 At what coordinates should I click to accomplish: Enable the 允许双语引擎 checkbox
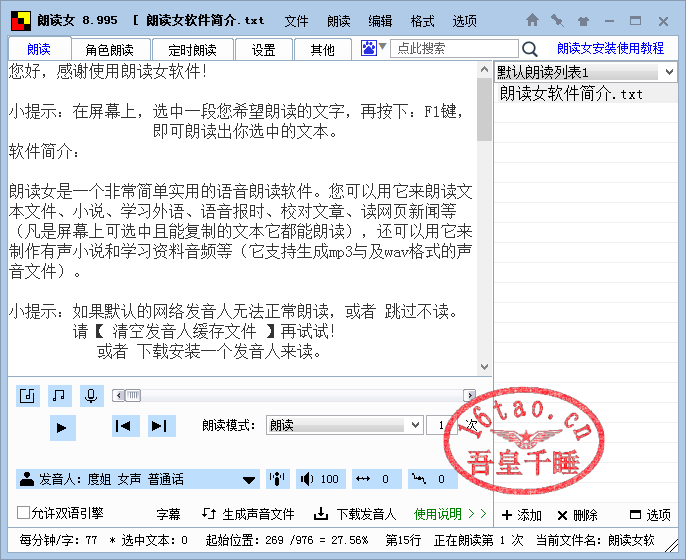coord(23,512)
